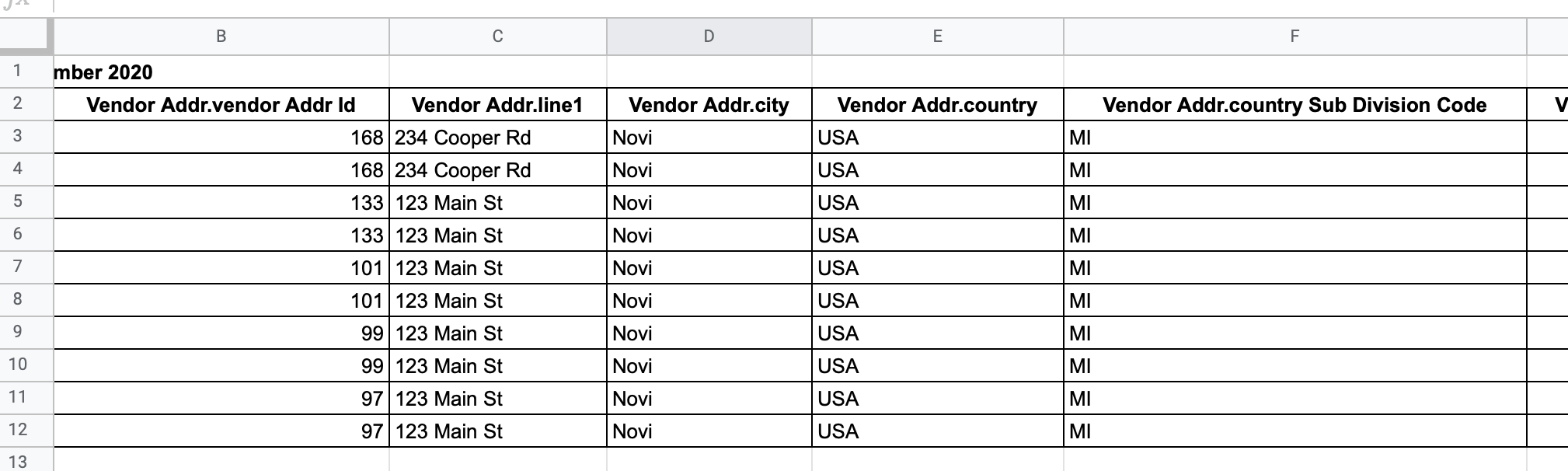Screen dimensions: 1568x471
Task: Click 'Vendor Addr.line1' header cell
Action: click(497, 105)
